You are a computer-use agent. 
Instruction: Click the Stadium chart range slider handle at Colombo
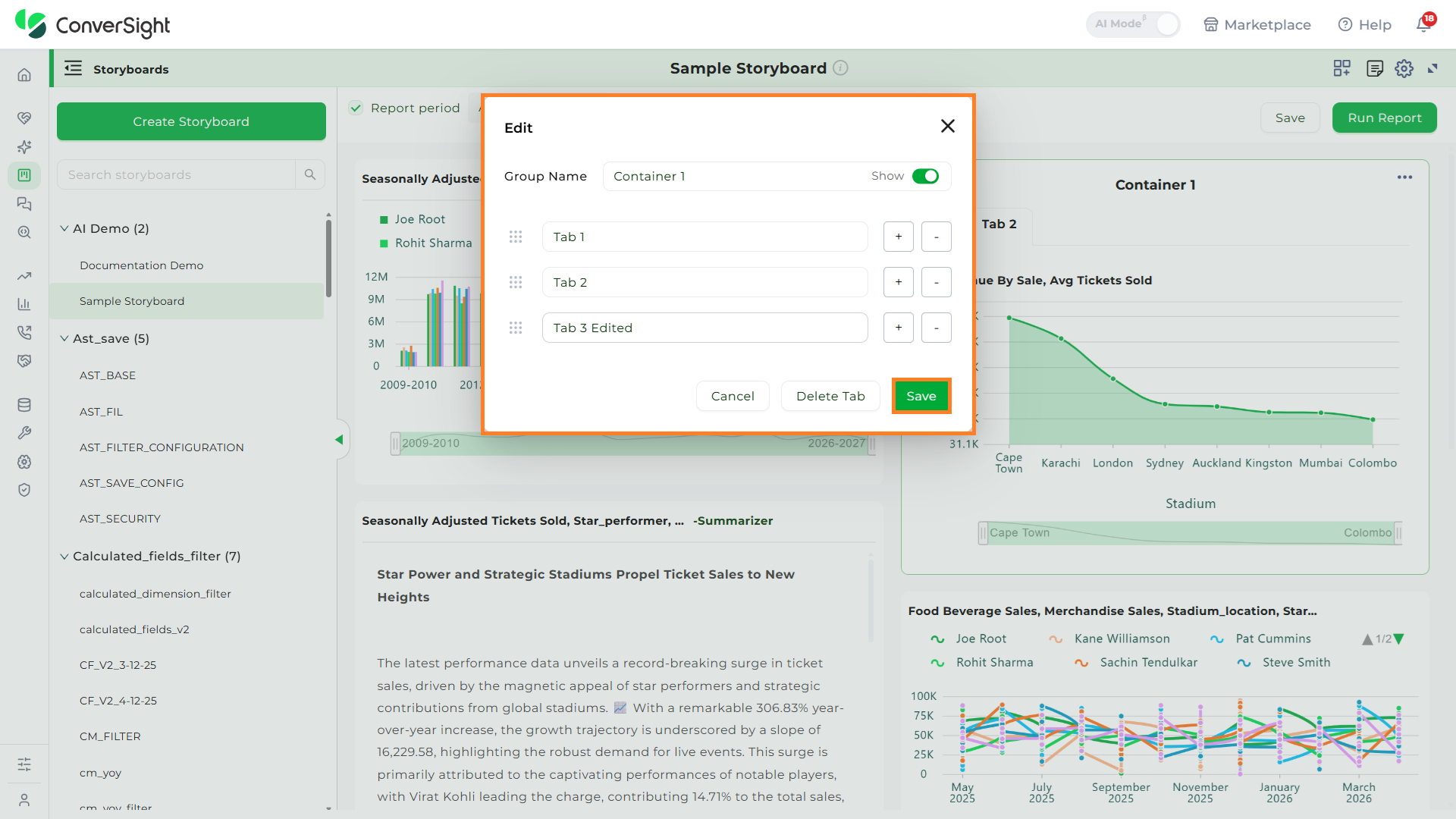[1398, 533]
